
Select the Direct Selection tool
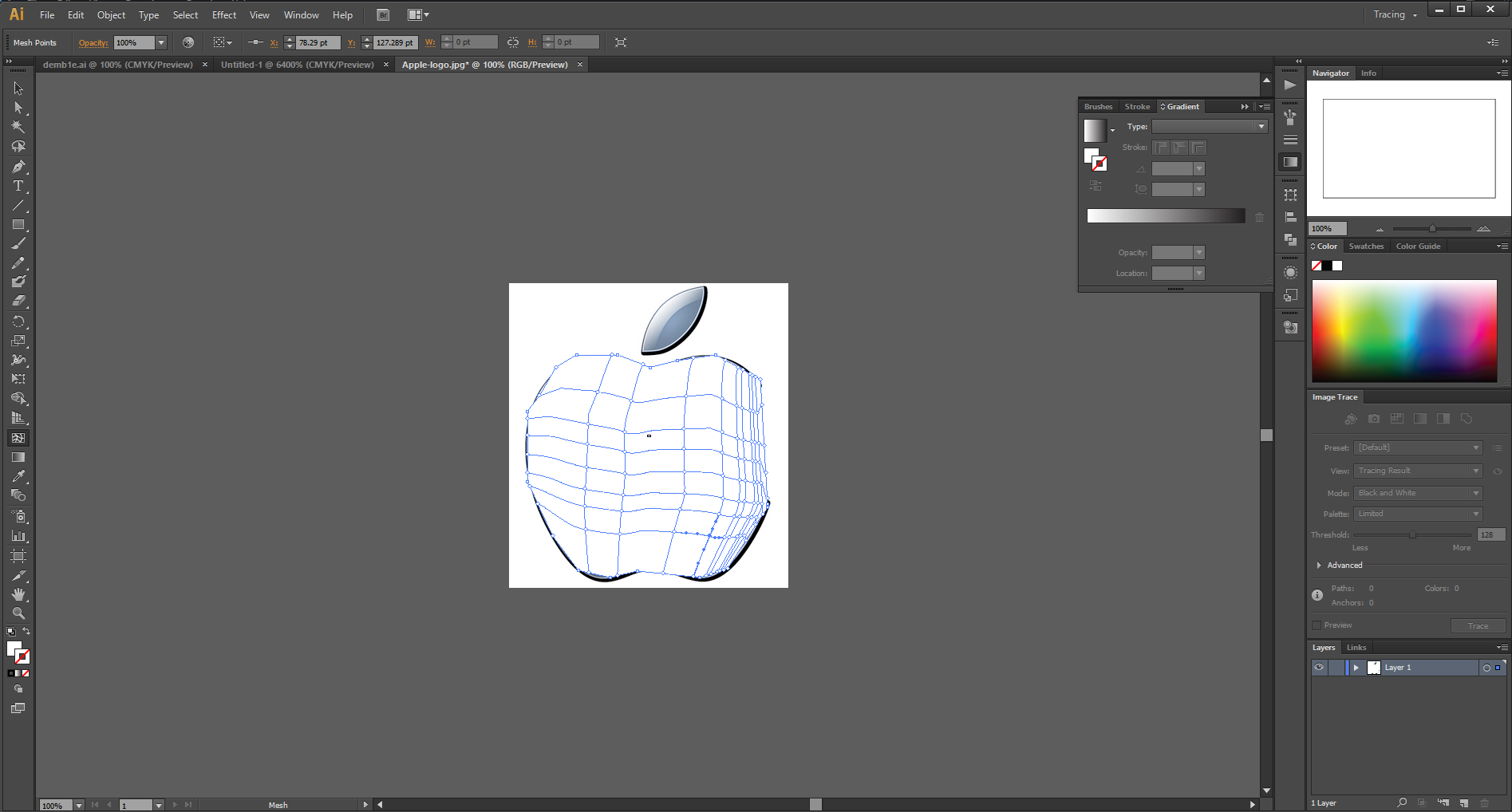(18, 108)
